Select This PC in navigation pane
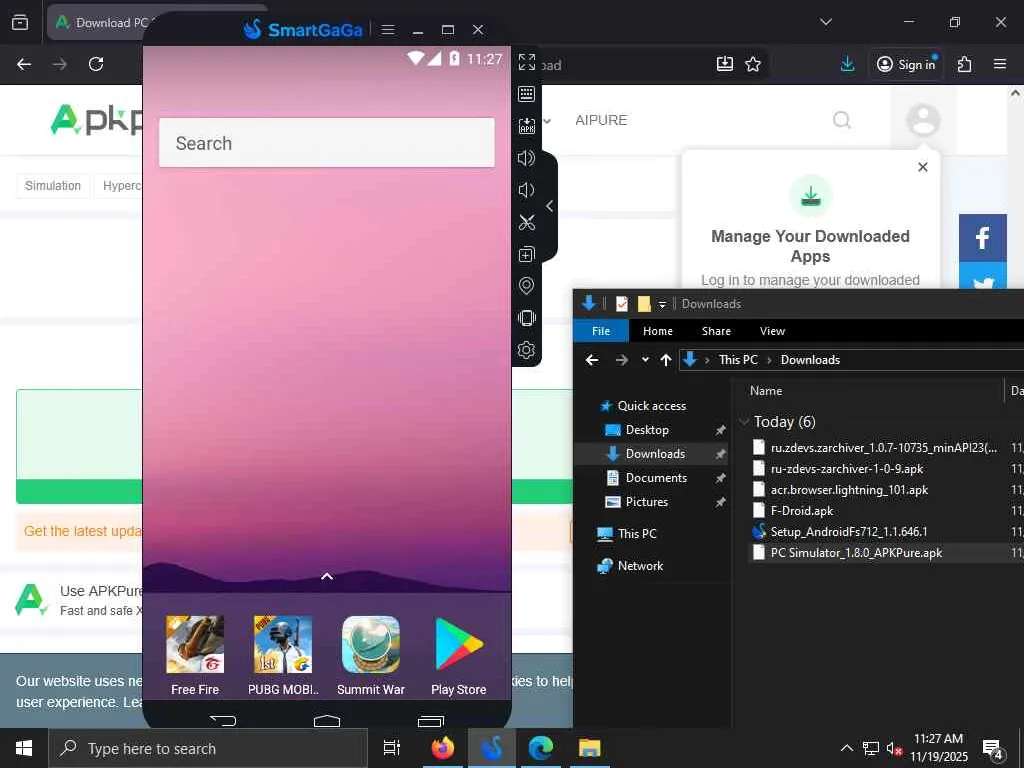1024x768 pixels. (x=637, y=534)
